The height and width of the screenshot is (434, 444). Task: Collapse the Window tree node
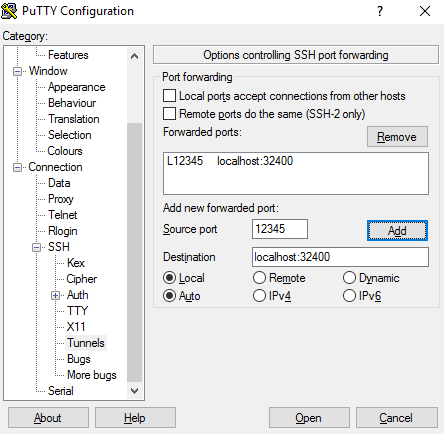pyautogui.click(x=17, y=71)
